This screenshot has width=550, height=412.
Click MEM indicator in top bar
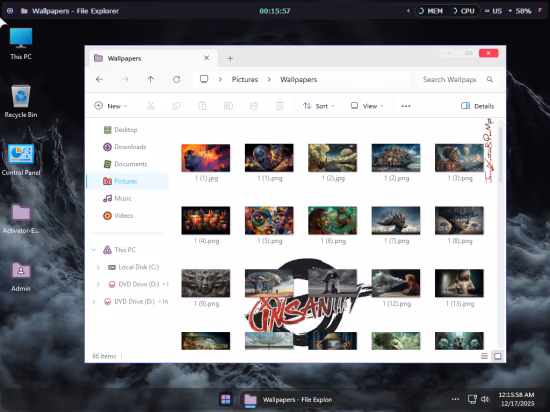pos(431,11)
